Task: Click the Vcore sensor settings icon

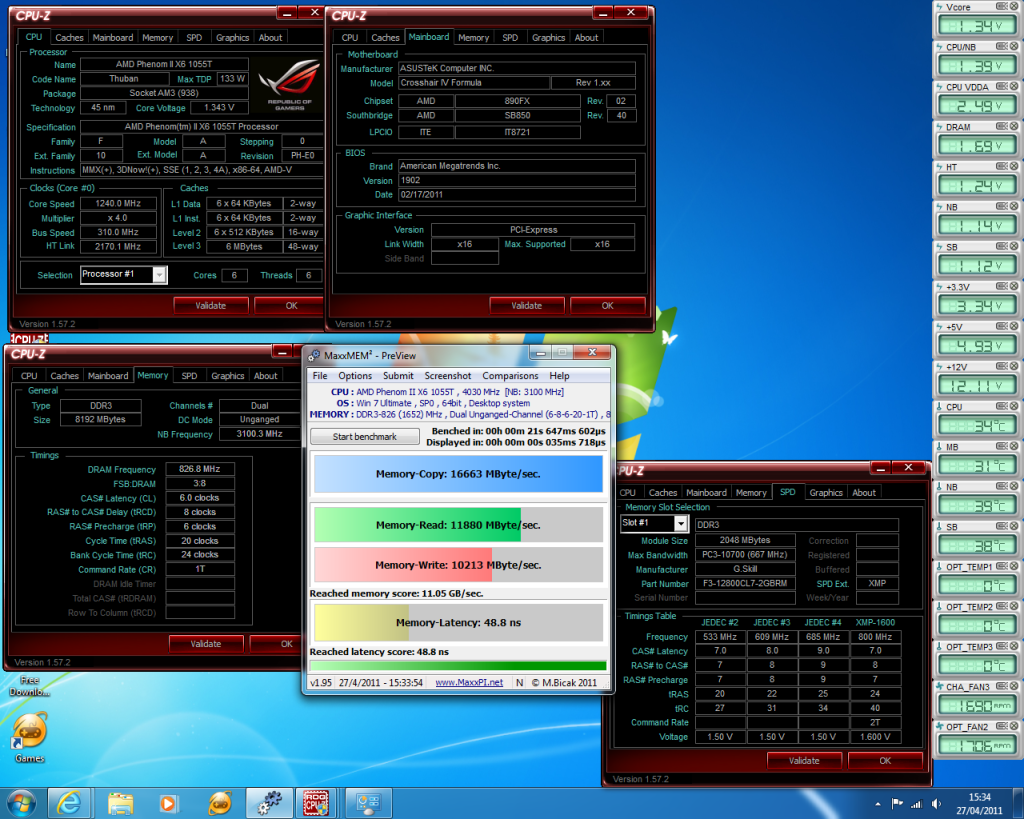Action: pos(1002,7)
